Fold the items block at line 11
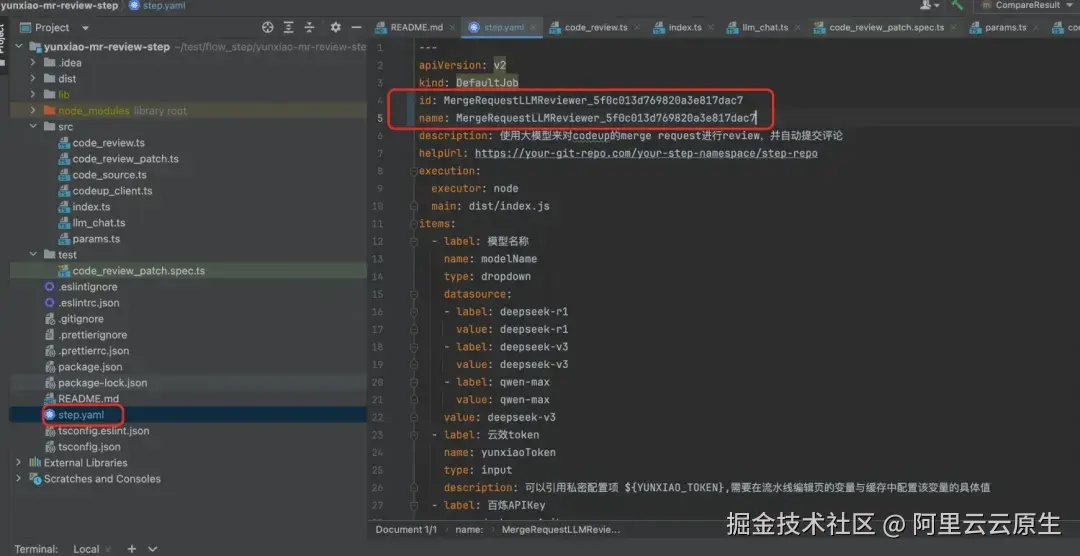 [413, 223]
